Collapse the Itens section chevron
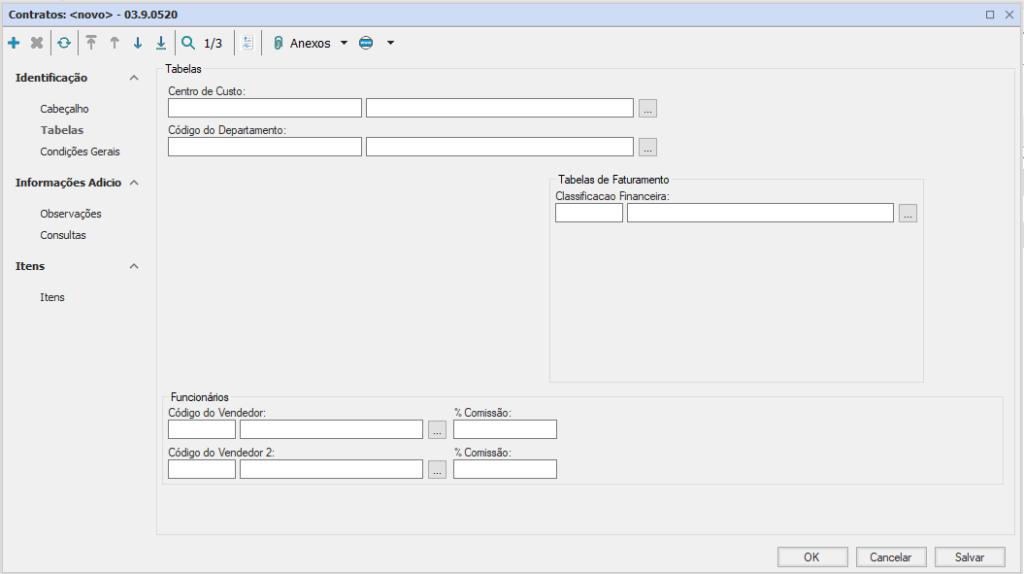Image resolution: width=1024 pixels, height=574 pixels. coord(134,267)
